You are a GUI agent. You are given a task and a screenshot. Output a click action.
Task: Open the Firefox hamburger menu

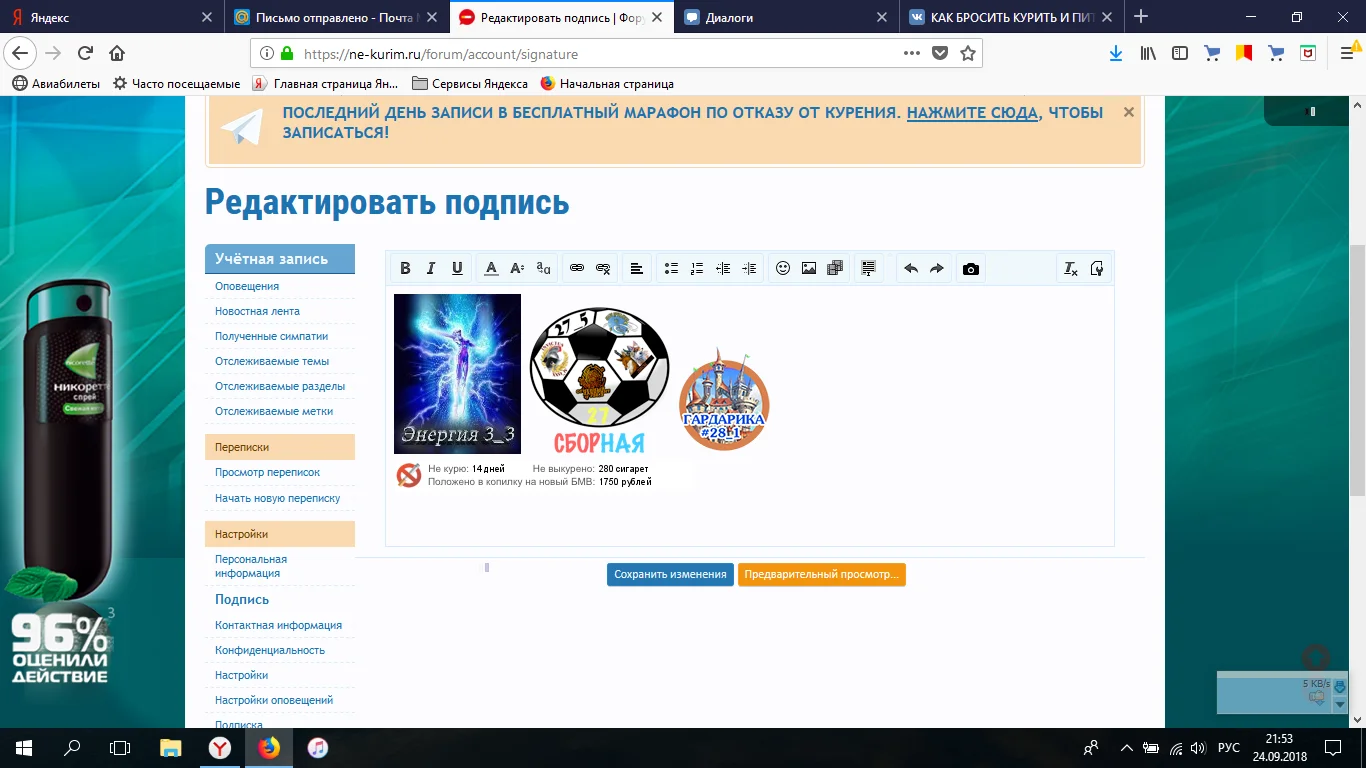1346,53
